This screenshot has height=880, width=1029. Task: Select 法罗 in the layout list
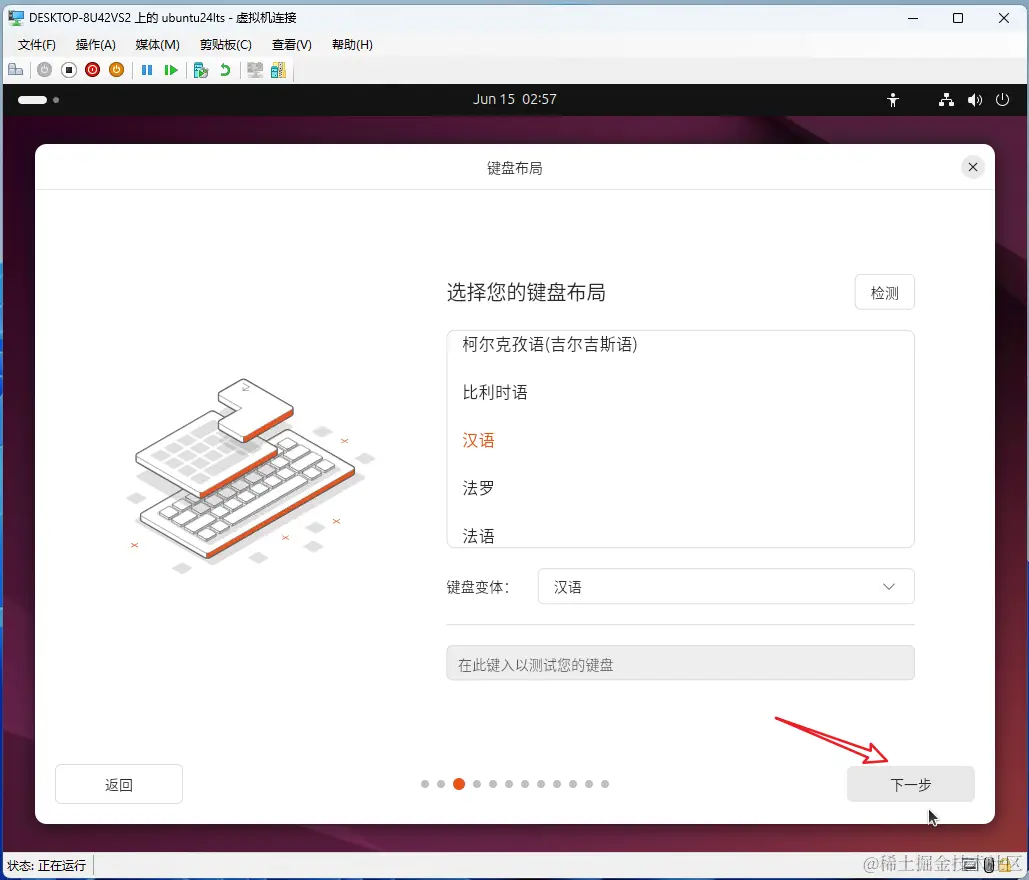click(x=680, y=488)
